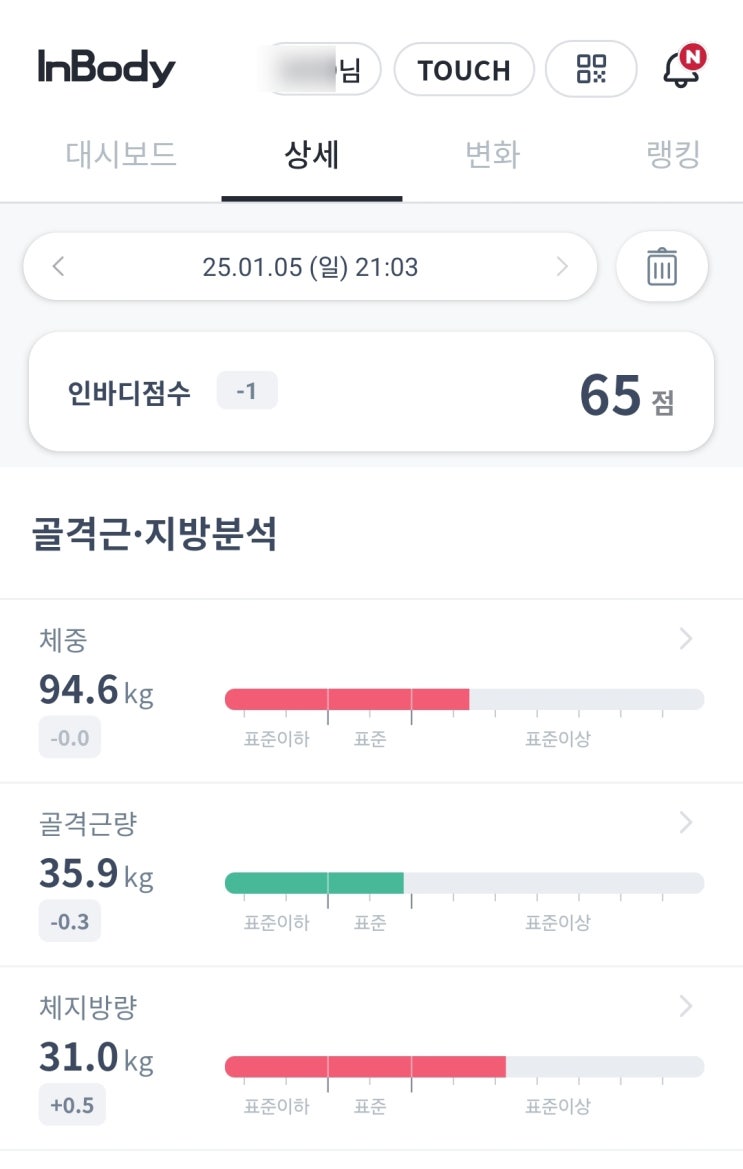Expand 골격근량 detail chevron
743x1169 pixels.
[686, 822]
